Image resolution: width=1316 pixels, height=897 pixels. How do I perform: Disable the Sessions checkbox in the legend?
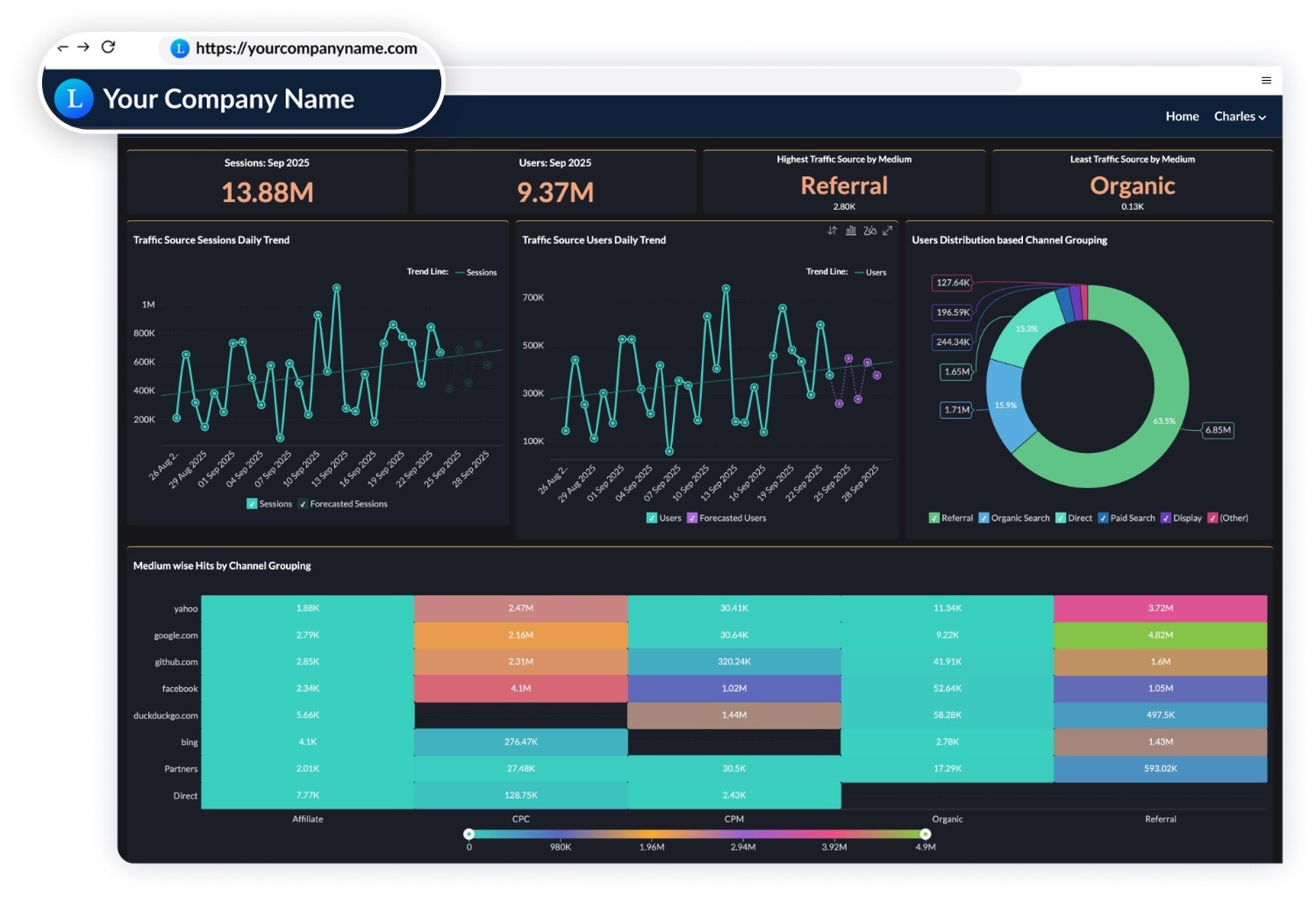pos(252,504)
